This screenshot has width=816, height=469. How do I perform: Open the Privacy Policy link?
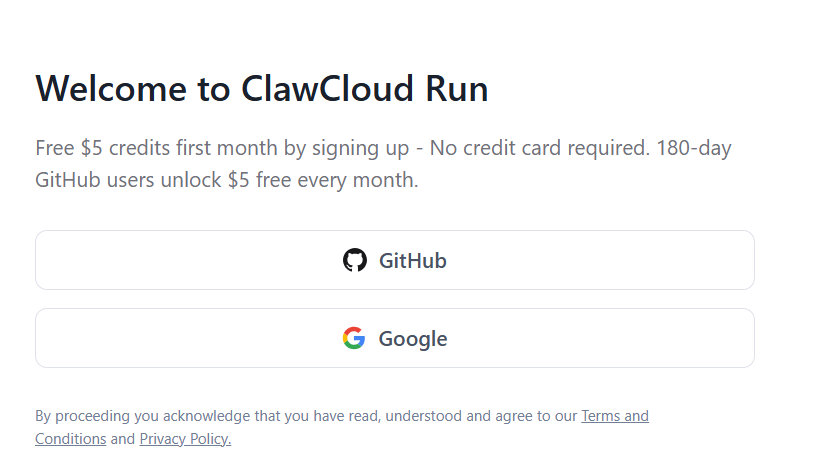185,439
